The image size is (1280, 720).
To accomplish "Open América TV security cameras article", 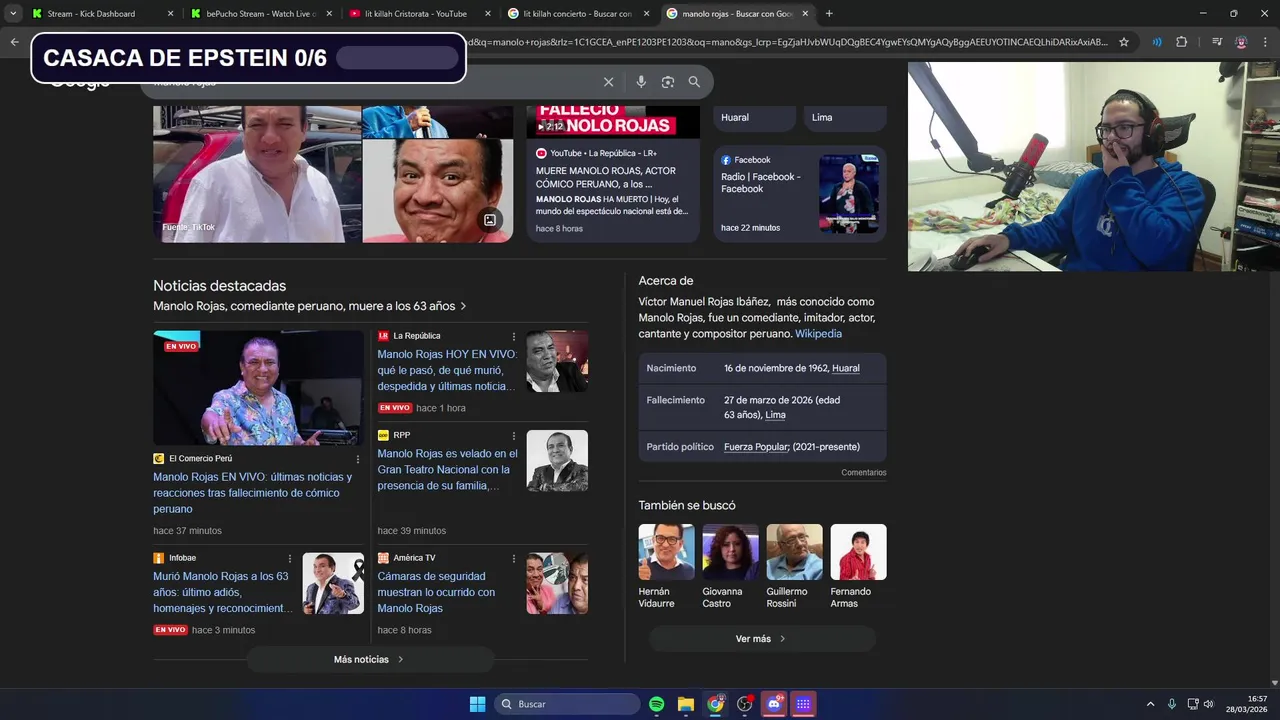I will point(436,592).
